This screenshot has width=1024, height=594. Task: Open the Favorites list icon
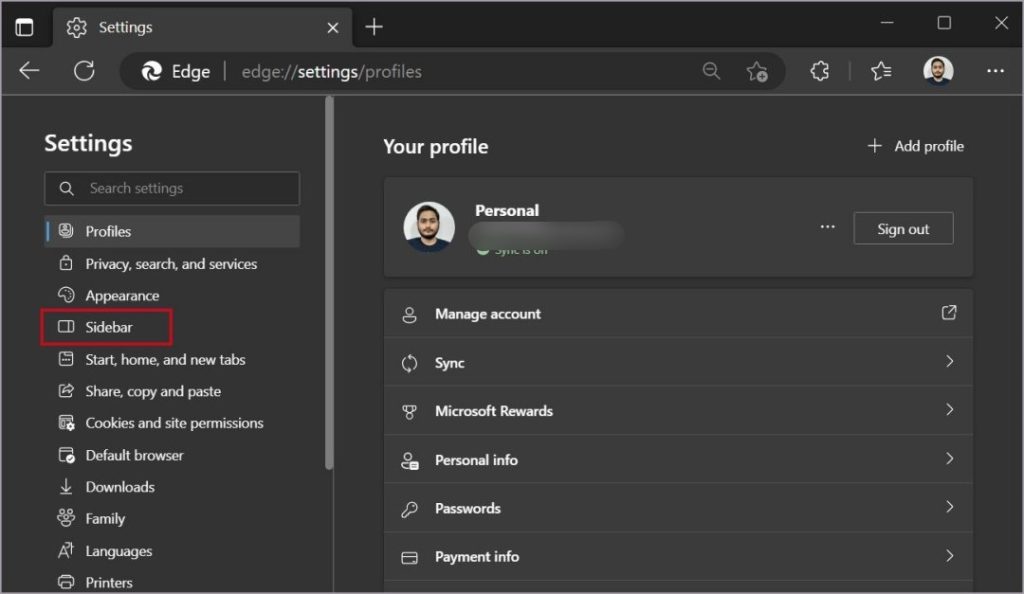tap(880, 70)
